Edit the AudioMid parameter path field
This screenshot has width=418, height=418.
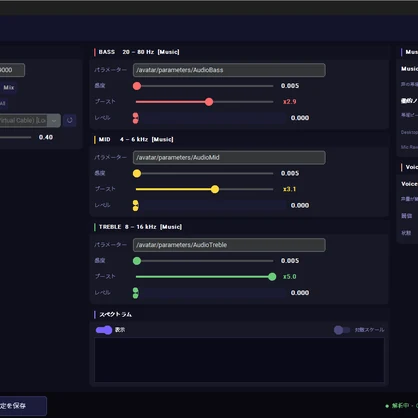229,157
